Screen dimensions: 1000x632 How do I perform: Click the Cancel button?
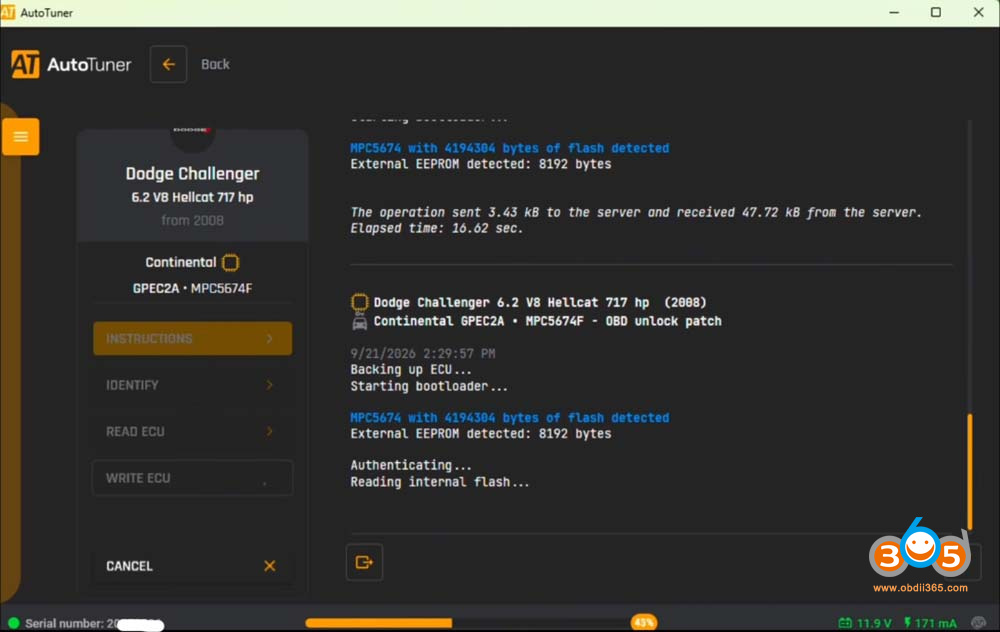(x=193, y=566)
